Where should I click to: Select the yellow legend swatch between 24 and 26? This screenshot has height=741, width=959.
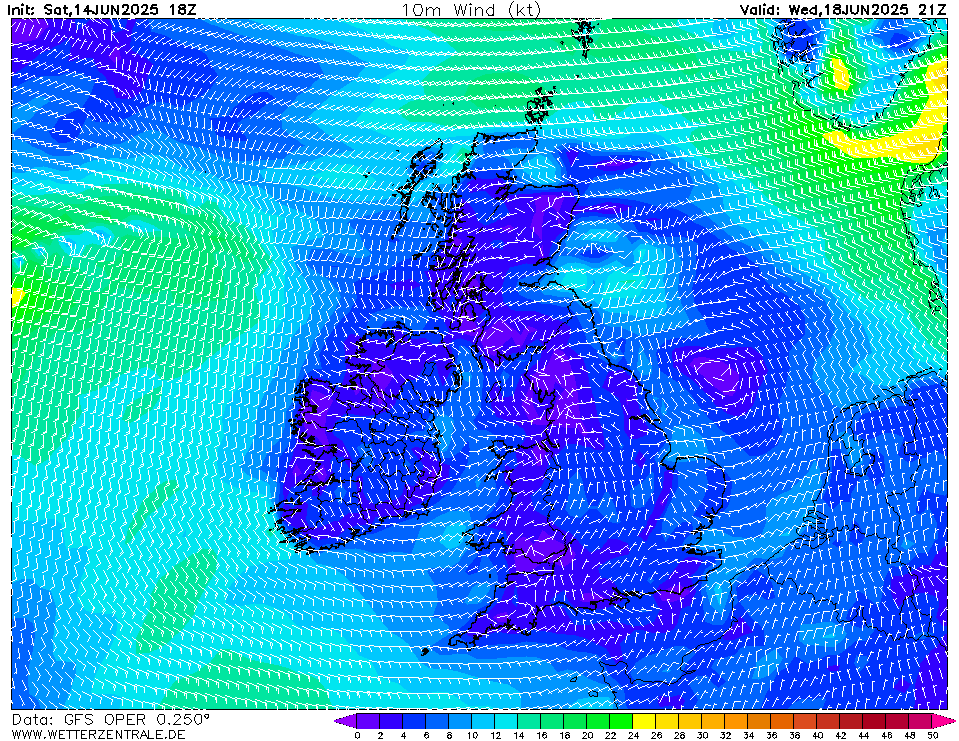pyautogui.click(x=645, y=721)
